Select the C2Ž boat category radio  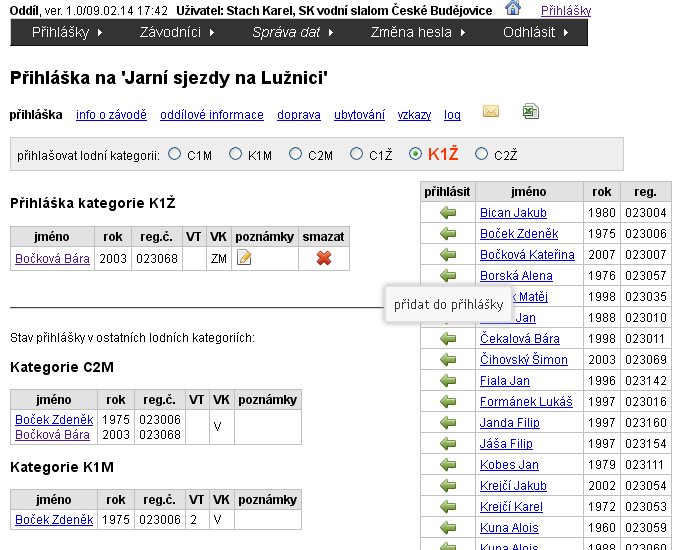pos(482,154)
